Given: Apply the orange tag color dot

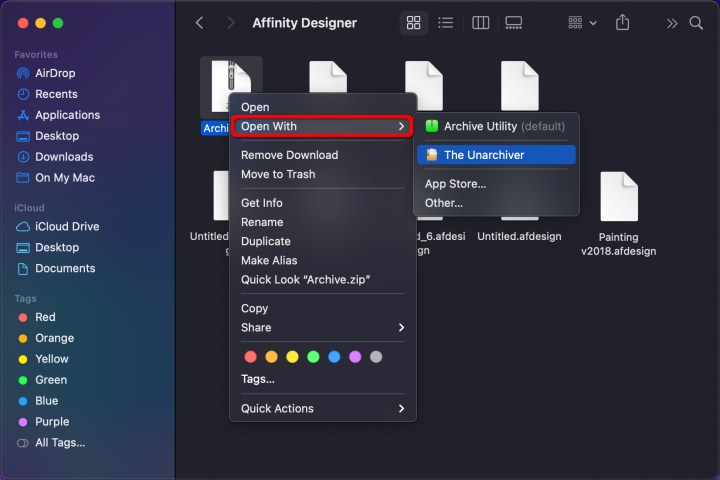Looking at the screenshot, I should [271, 357].
